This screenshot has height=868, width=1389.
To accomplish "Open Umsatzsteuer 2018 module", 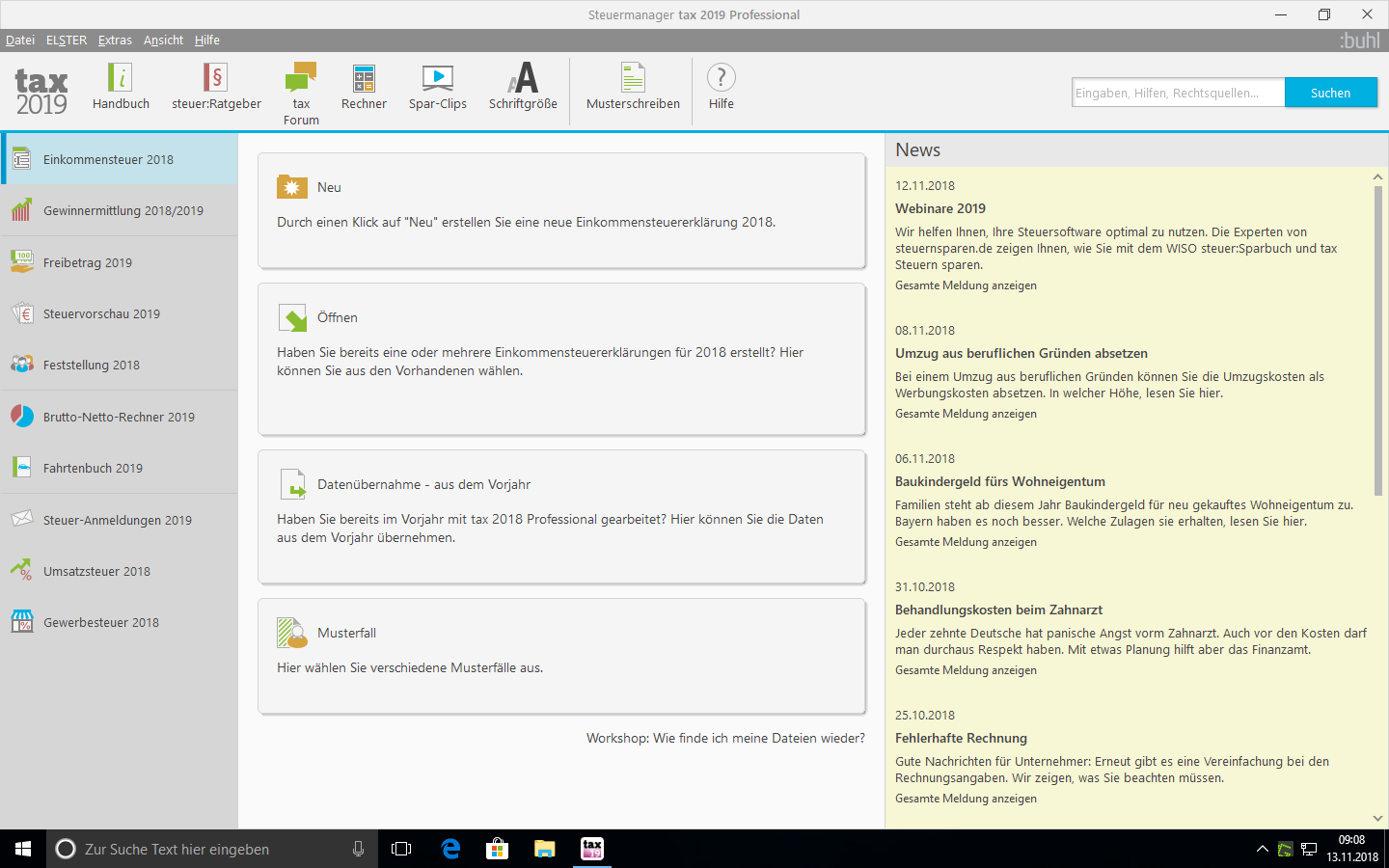I will pos(119,571).
